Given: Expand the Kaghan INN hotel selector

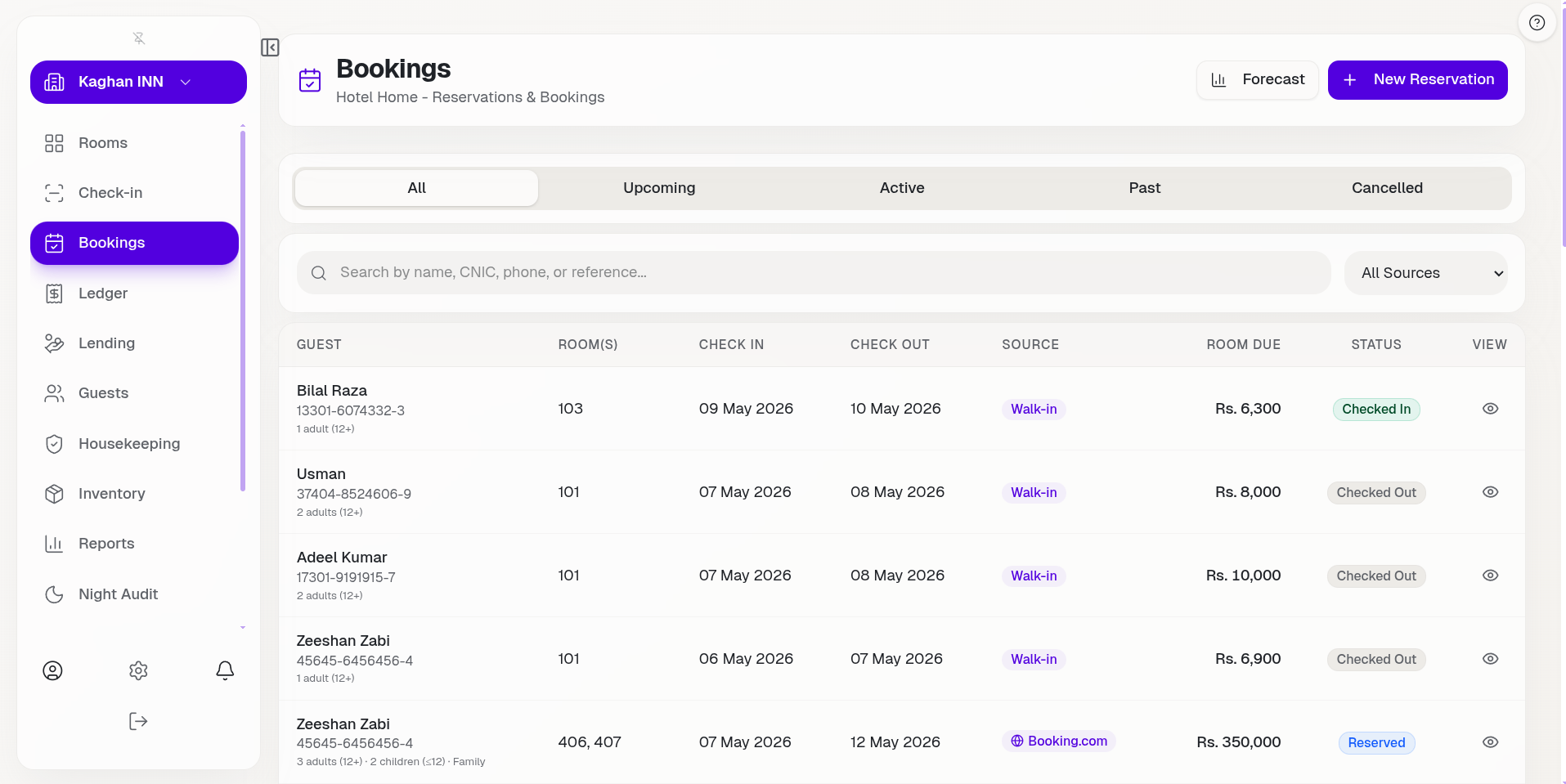Looking at the screenshot, I should pos(138,82).
